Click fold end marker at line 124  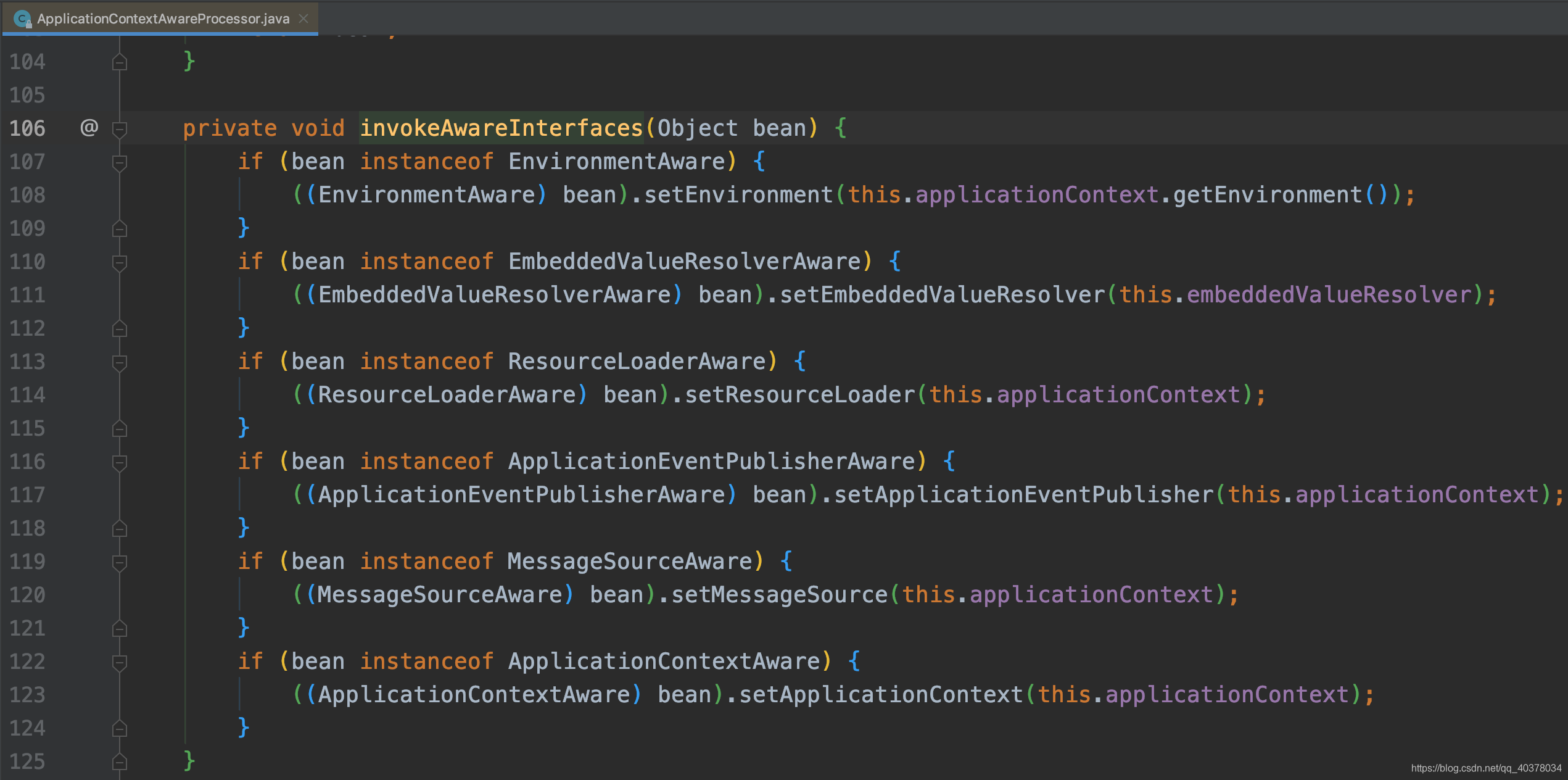click(x=120, y=728)
